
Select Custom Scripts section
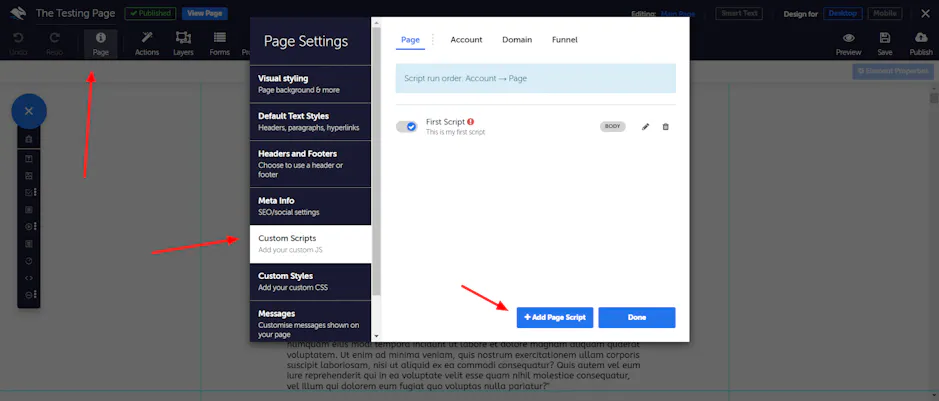click(310, 244)
